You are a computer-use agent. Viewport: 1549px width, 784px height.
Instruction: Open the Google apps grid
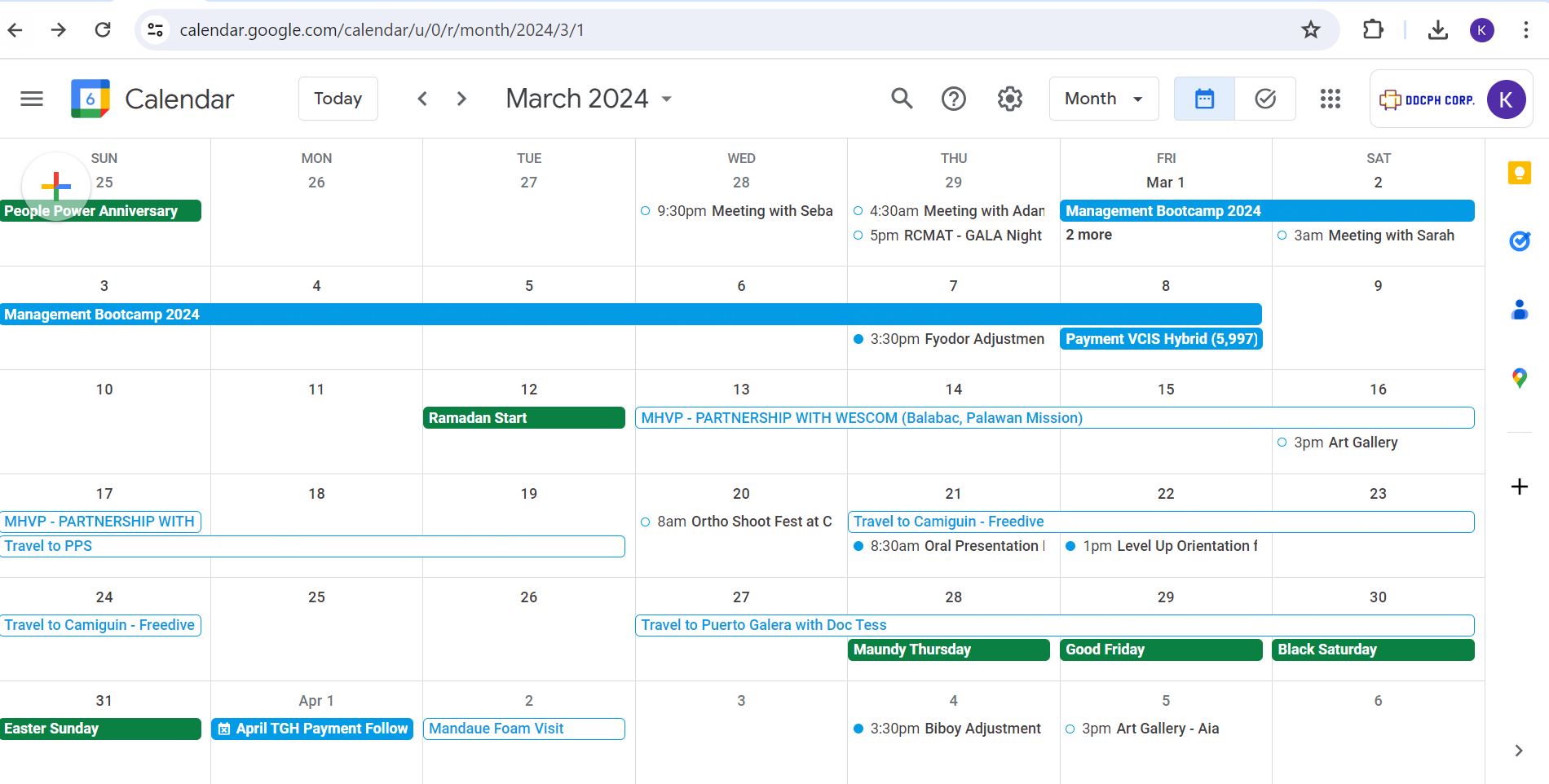tap(1330, 99)
